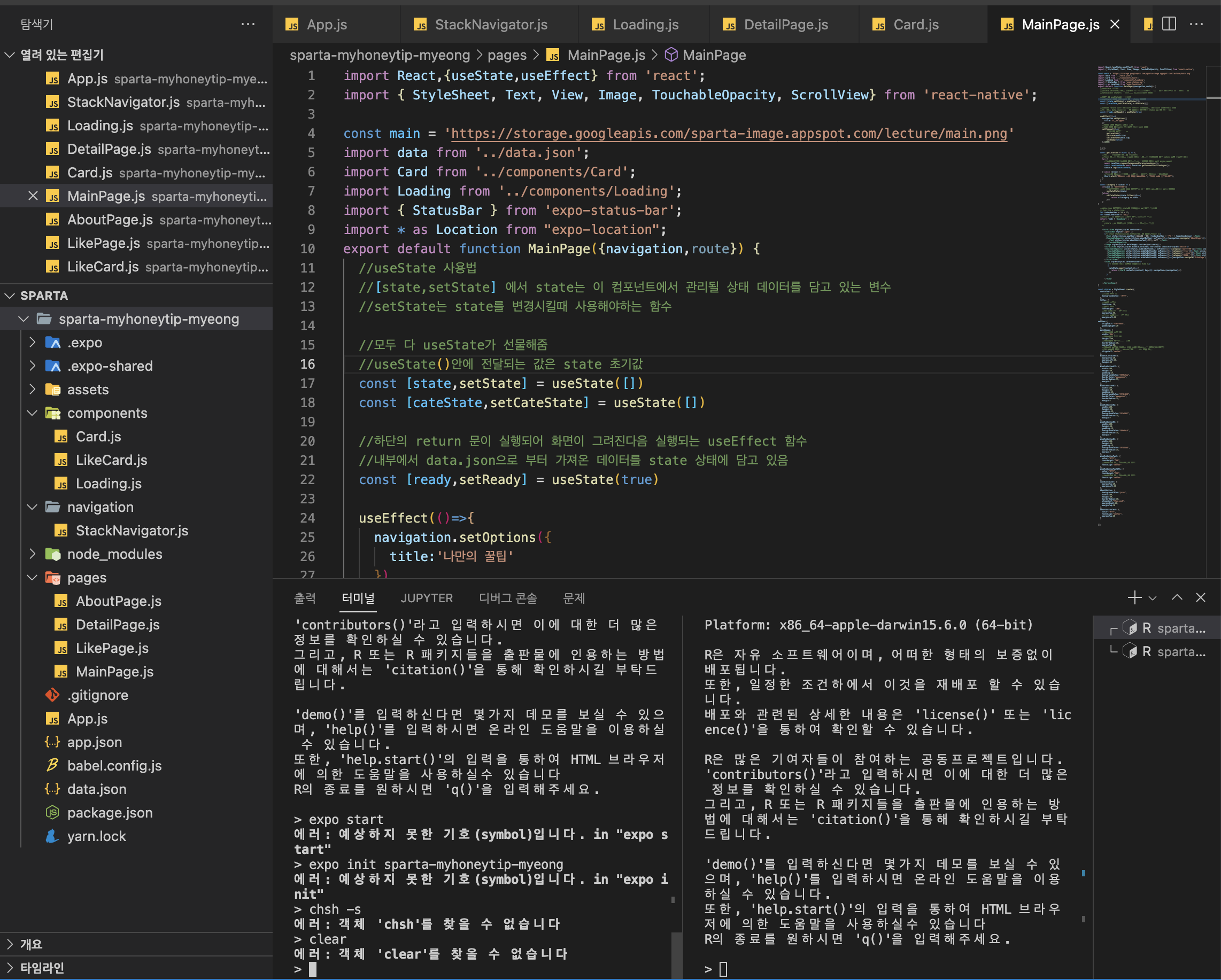Switch to Card.js editor tab
The width and height of the screenshot is (1221, 980).
(923, 25)
